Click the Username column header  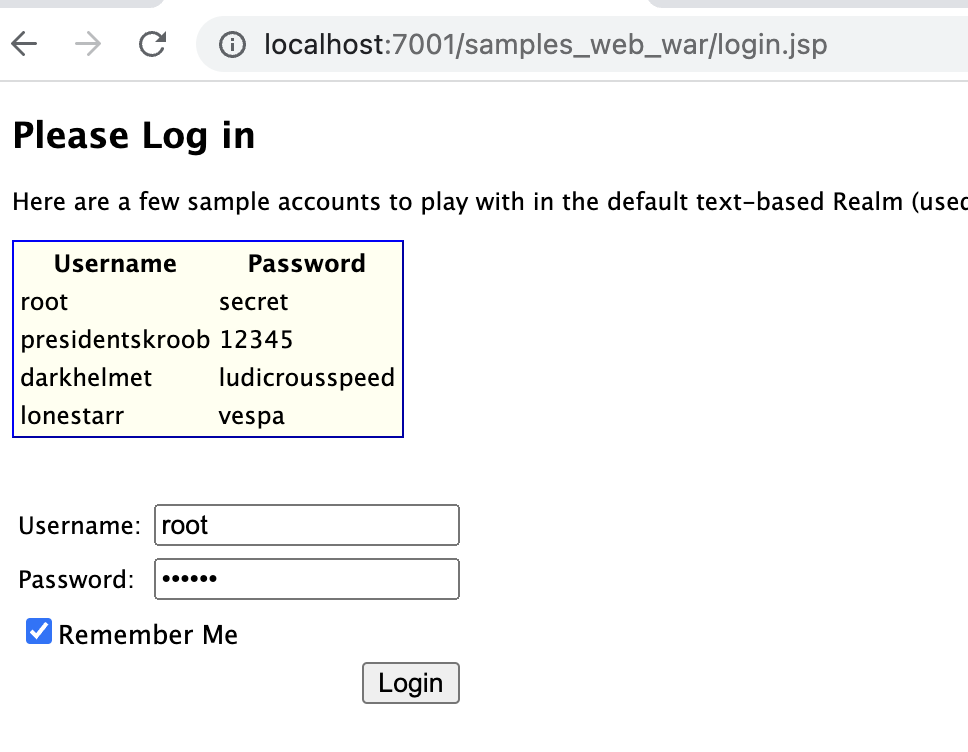tap(115, 263)
